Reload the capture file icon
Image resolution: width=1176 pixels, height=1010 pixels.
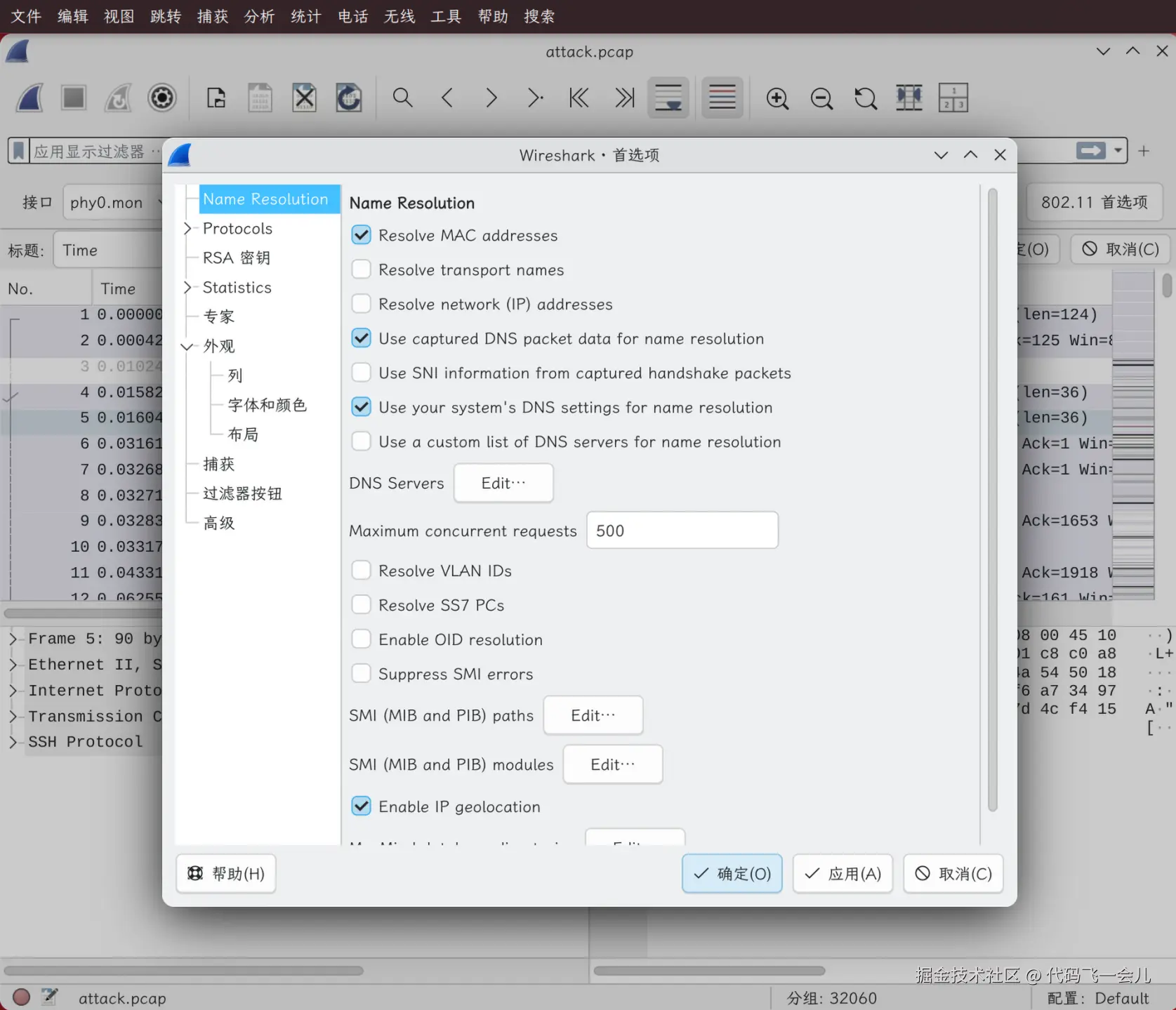[348, 98]
